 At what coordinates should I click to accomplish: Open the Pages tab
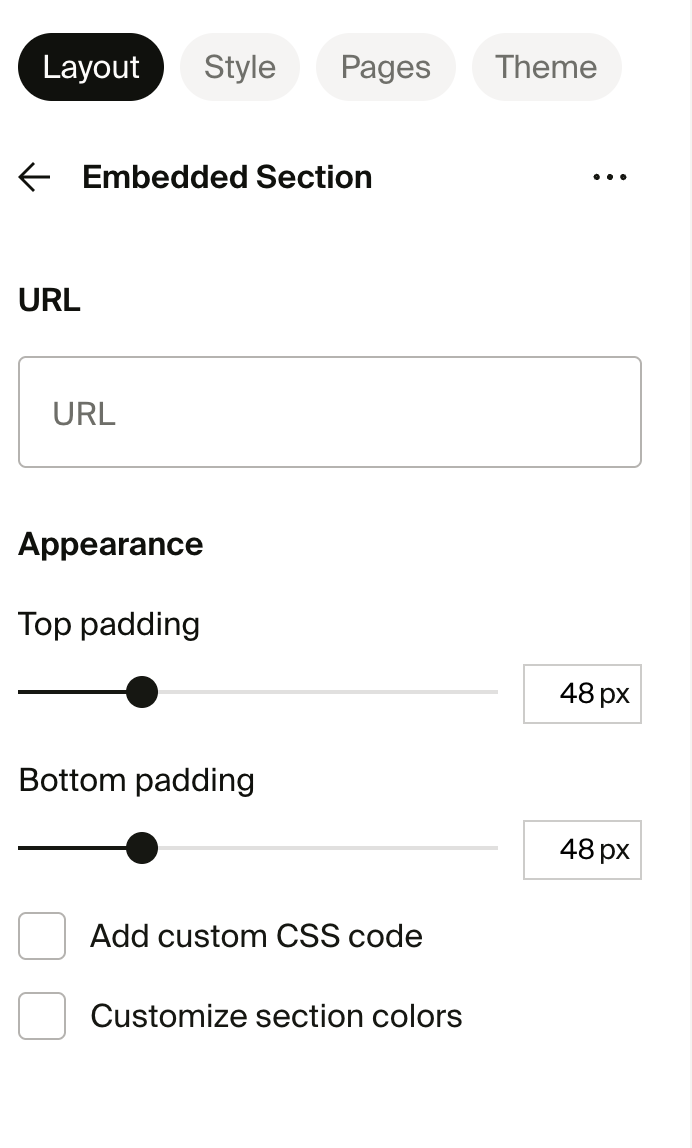(386, 67)
